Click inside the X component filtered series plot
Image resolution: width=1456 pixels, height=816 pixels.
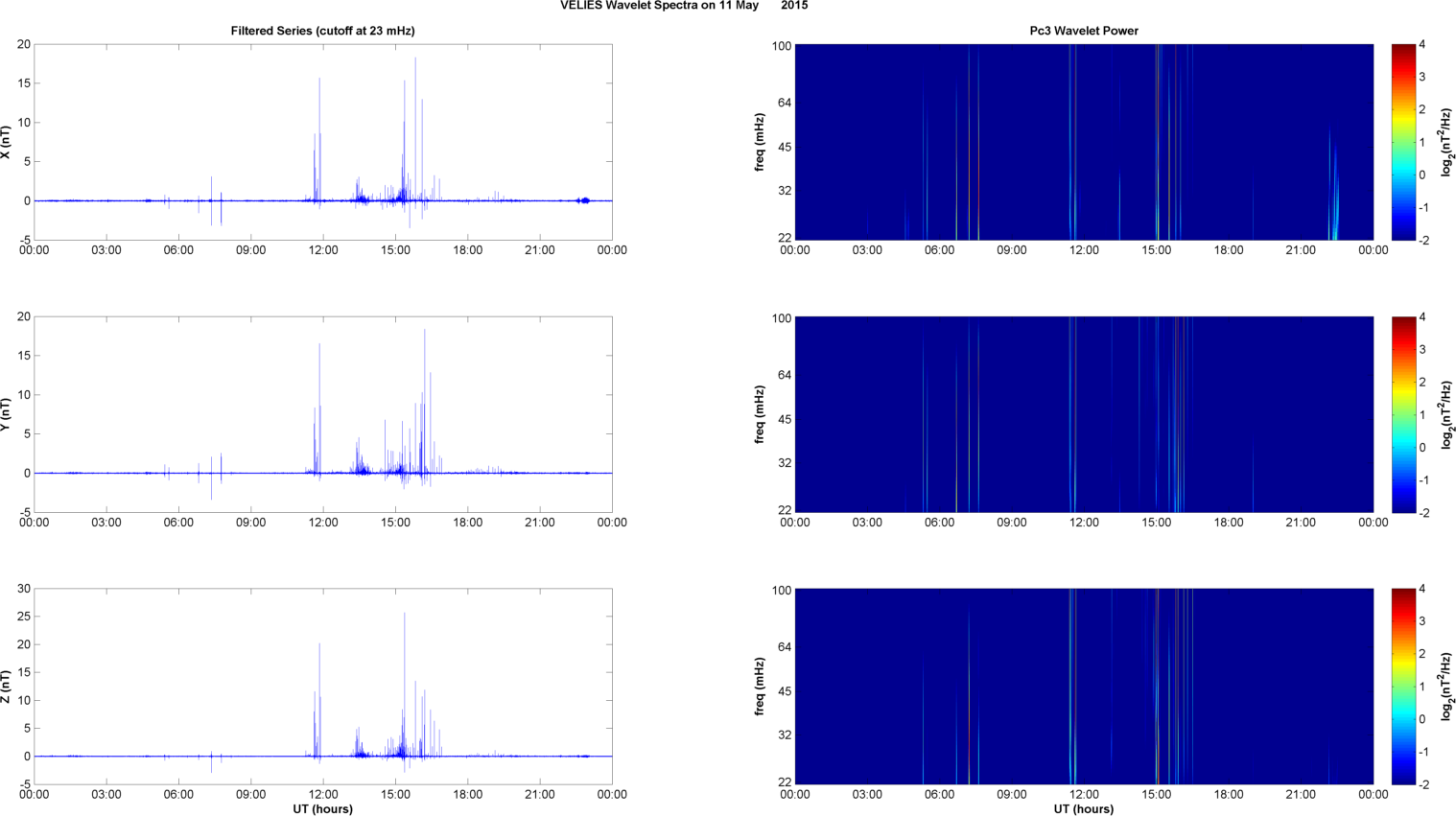[x=322, y=142]
